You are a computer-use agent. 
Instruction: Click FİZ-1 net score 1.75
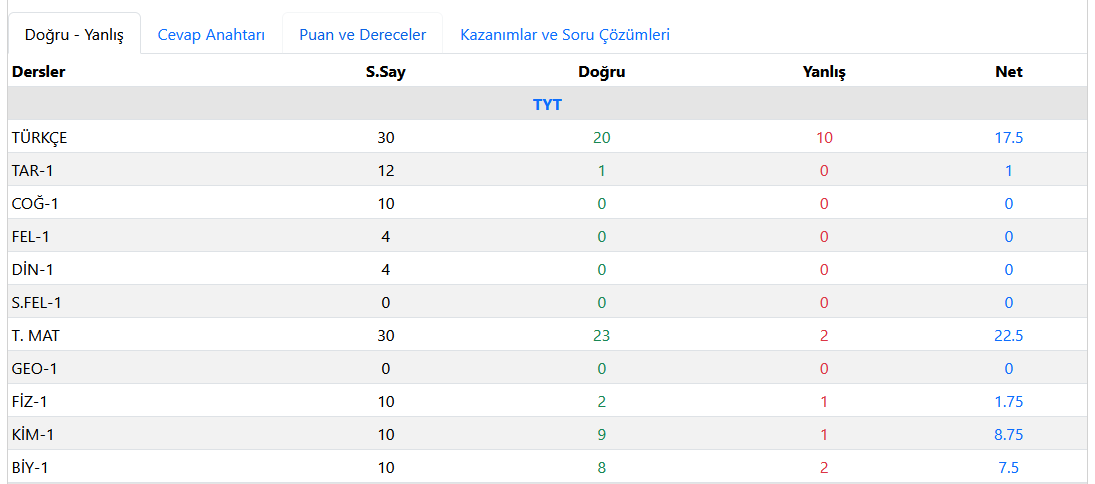click(1008, 402)
